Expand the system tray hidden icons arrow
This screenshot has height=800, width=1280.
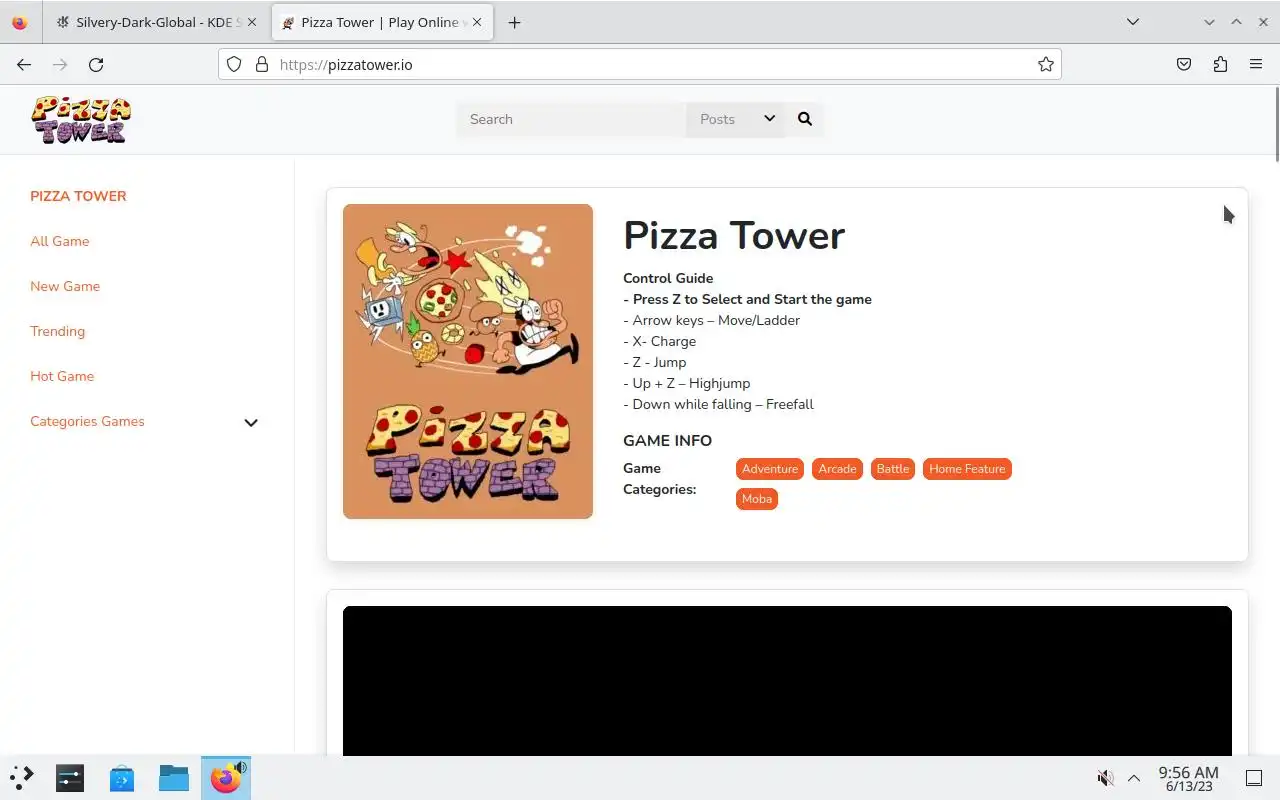click(1134, 778)
